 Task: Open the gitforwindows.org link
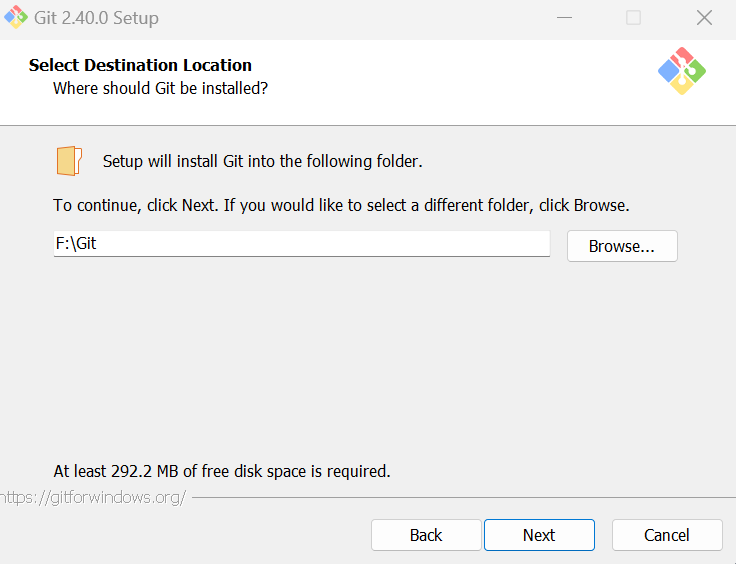[x=93, y=497]
